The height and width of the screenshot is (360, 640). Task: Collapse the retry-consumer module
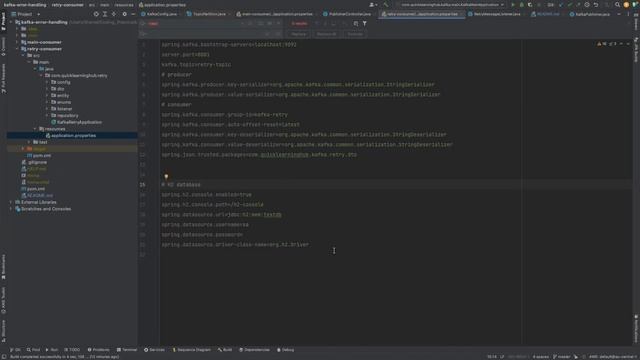tap(17, 49)
